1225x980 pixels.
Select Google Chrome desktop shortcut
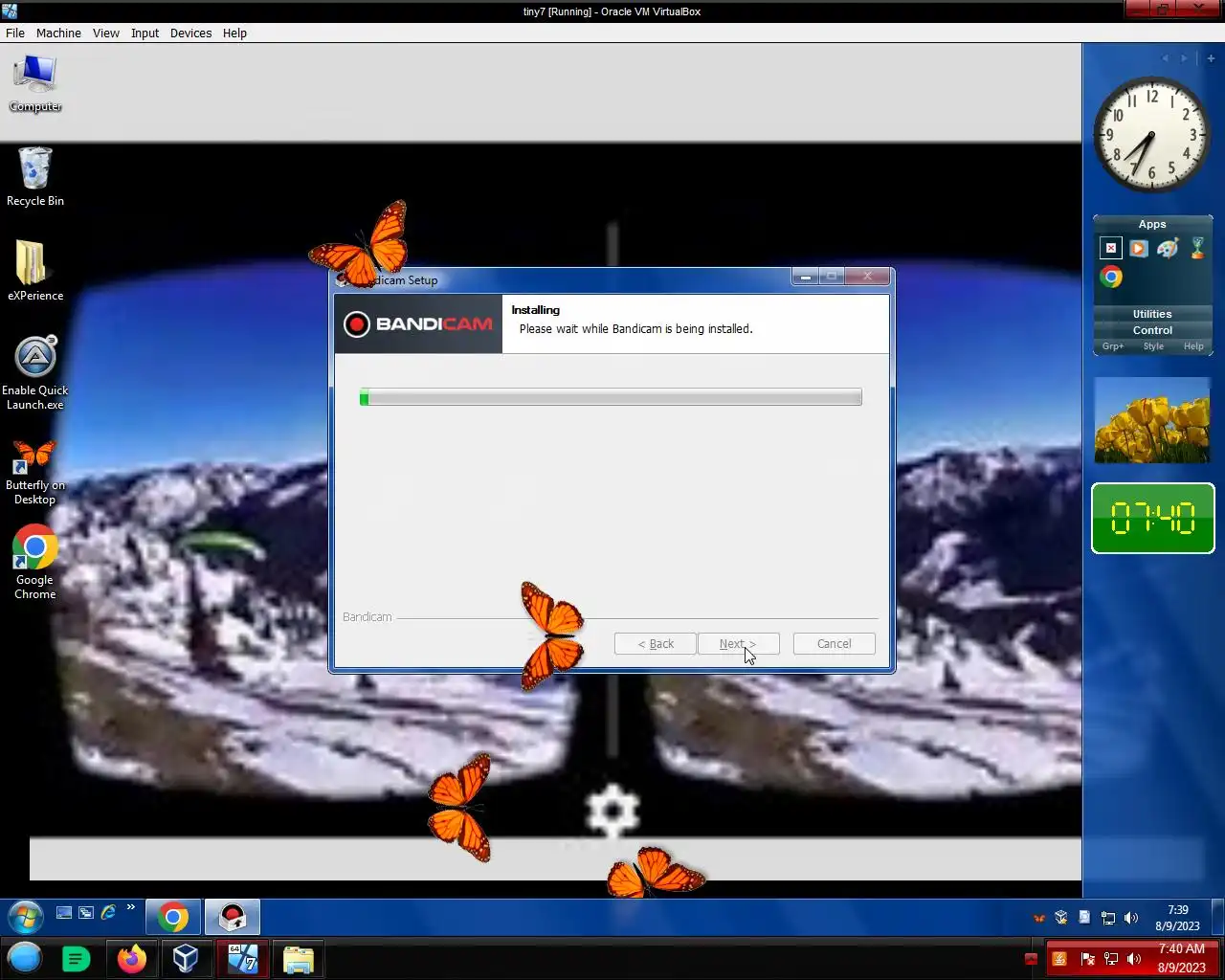click(x=35, y=563)
